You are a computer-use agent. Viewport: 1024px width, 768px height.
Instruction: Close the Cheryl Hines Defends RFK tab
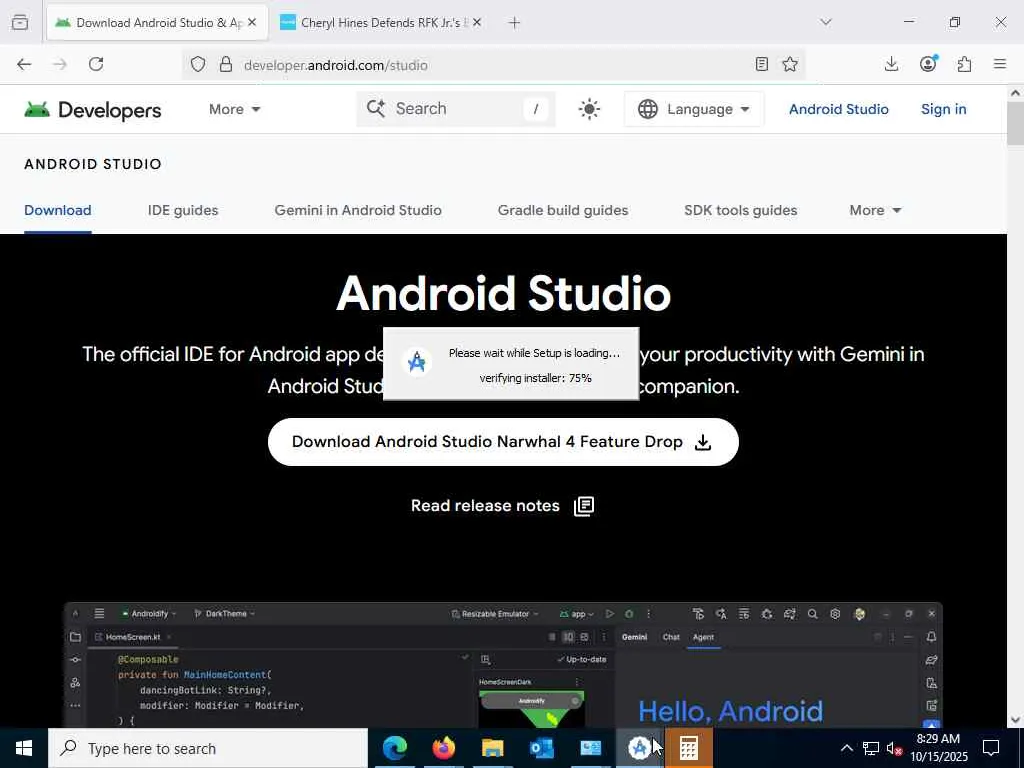[477, 22]
